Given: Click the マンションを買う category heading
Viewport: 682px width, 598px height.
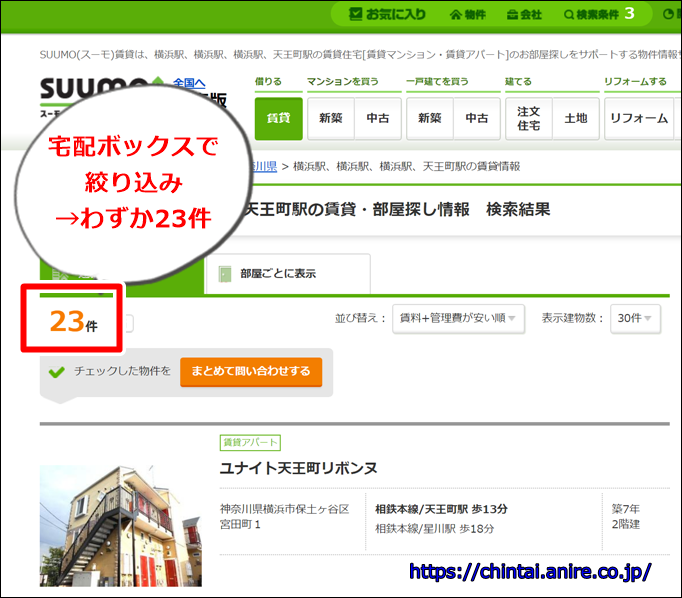Looking at the screenshot, I should point(343,82).
